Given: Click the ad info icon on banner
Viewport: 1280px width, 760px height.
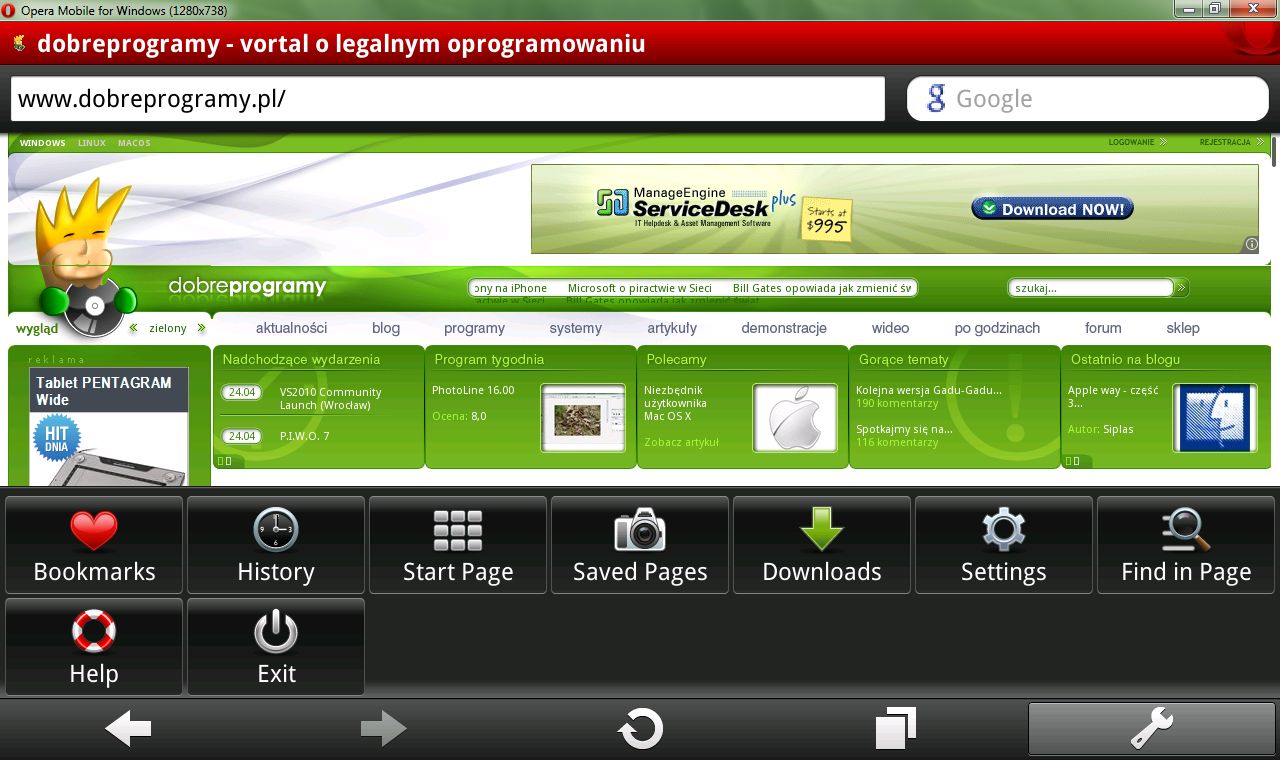Looking at the screenshot, I should click(x=1251, y=244).
